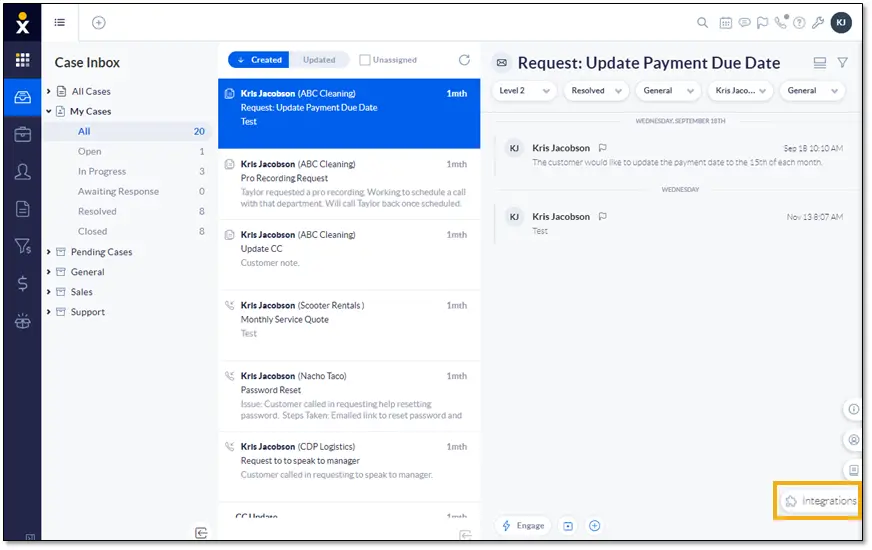Screen dimensions: 872x550
Task: Select the Created sort toggle
Action: coord(260,60)
